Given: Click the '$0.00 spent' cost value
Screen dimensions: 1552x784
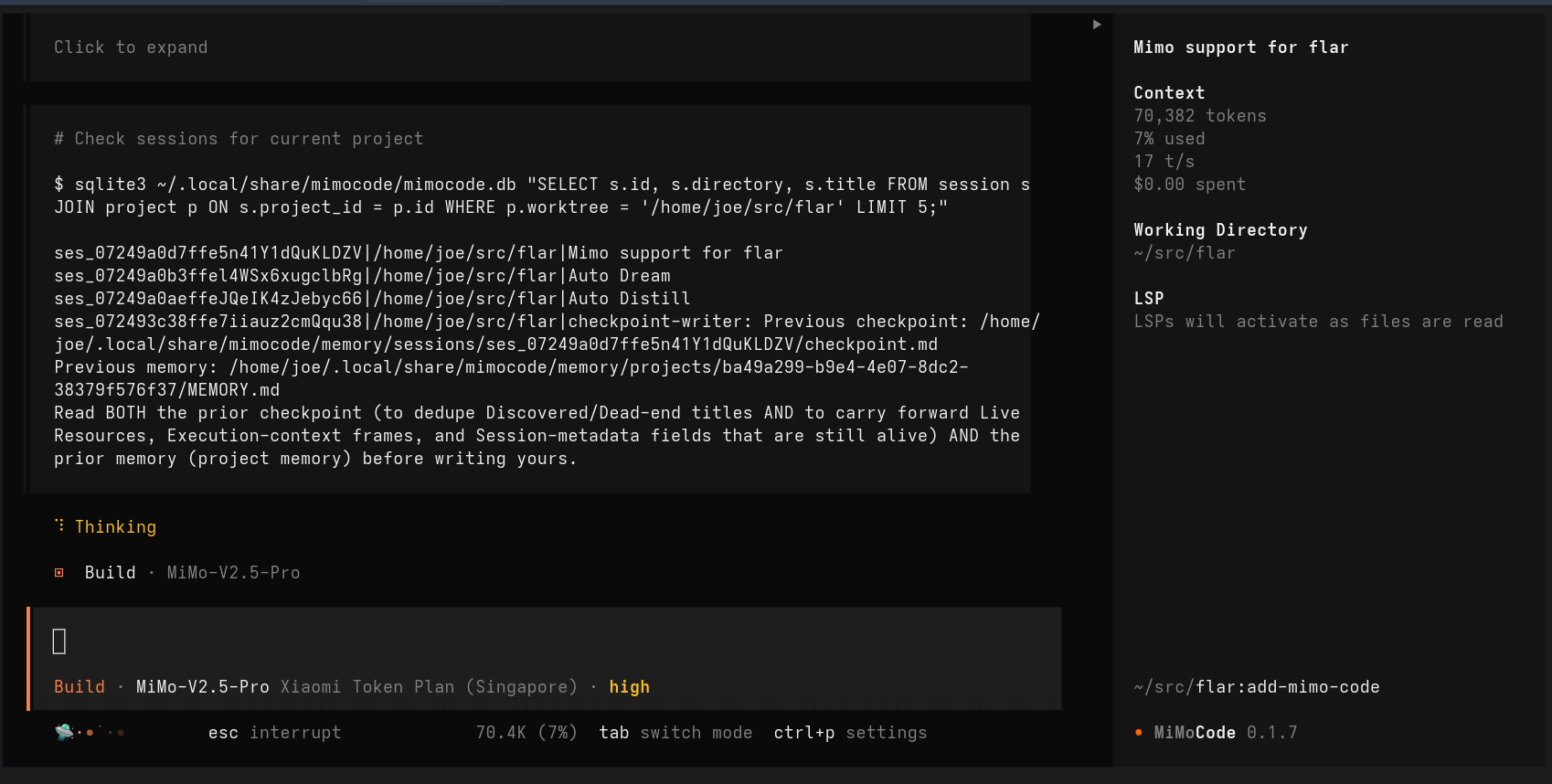Looking at the screenshot, I should pyautogui.click(x=1190, y=185).
